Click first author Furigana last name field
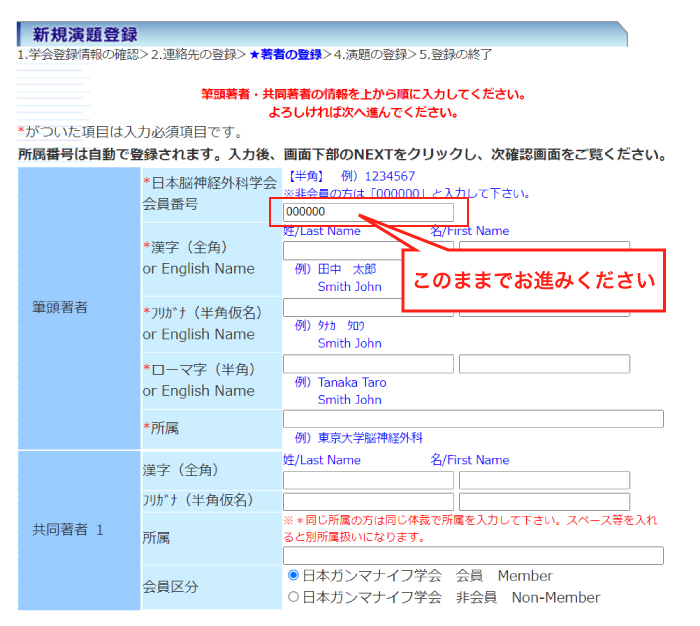 [342, 308]
